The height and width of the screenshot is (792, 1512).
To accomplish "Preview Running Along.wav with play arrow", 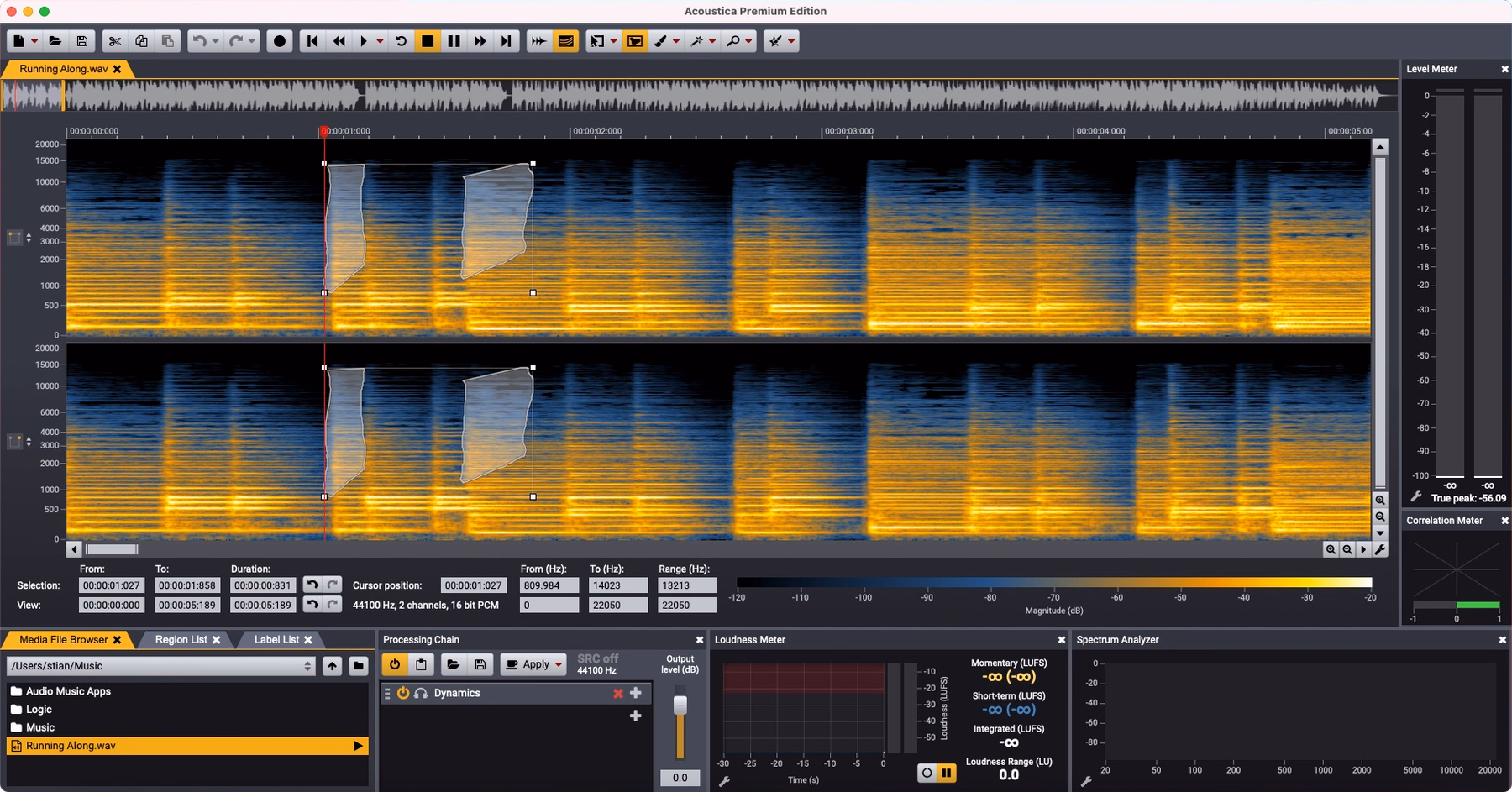I will coord(358,746).
